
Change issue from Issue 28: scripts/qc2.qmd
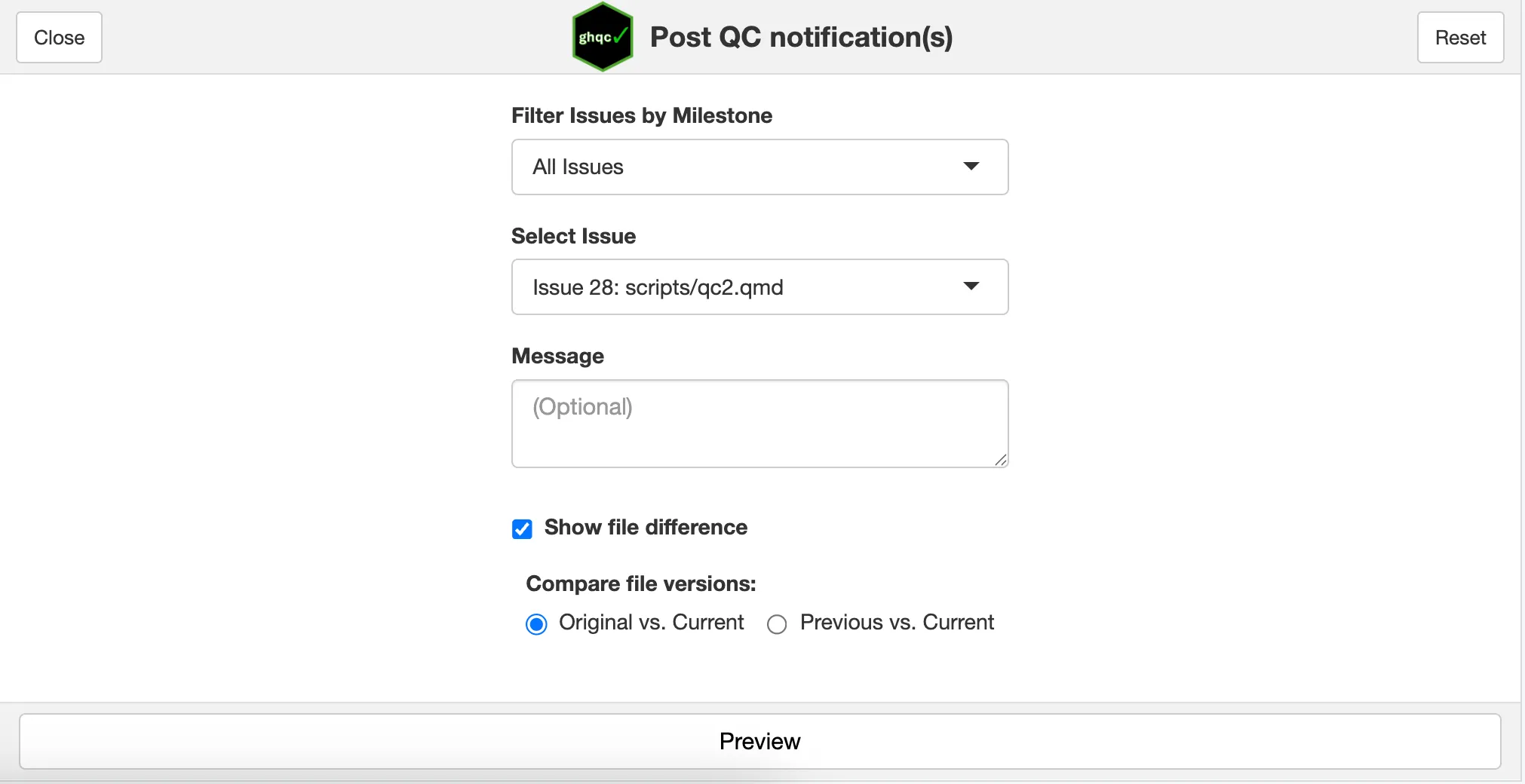(x=759, y=286)
